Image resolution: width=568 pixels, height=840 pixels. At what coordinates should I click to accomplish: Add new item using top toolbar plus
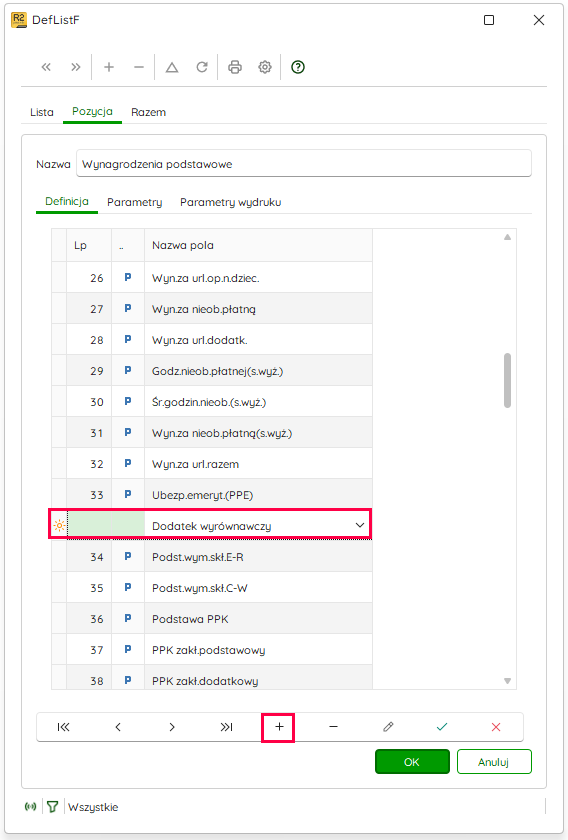pyautogui.click(x=109, y=67)
